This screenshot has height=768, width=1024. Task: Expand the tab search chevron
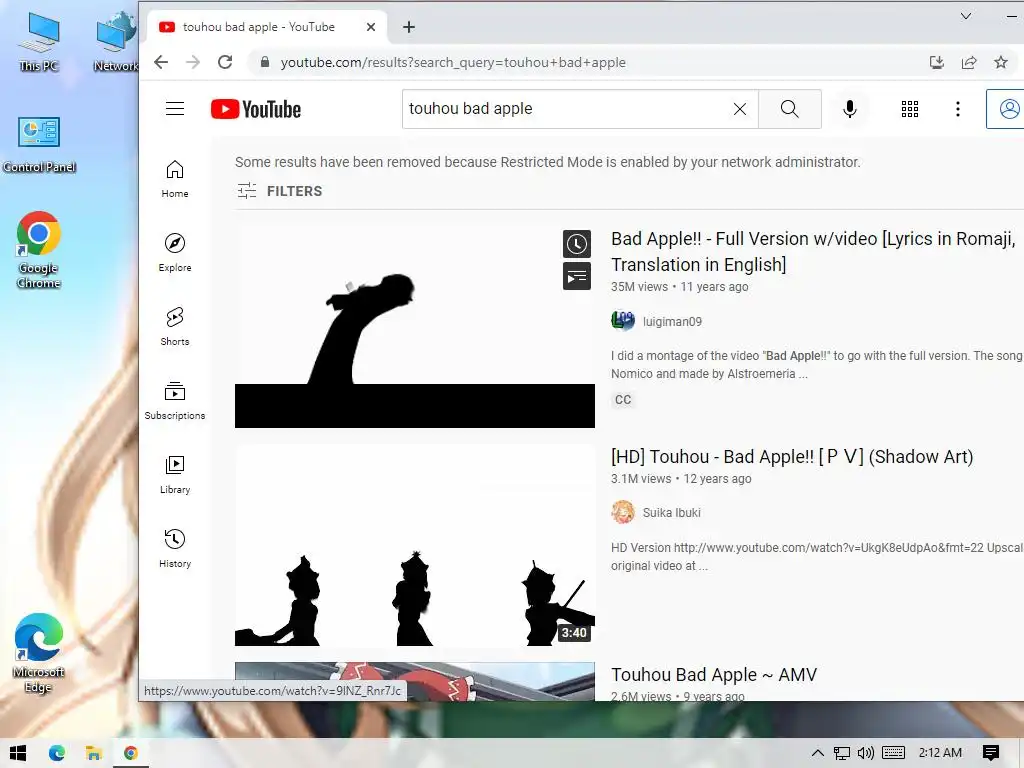pos(965,16)
